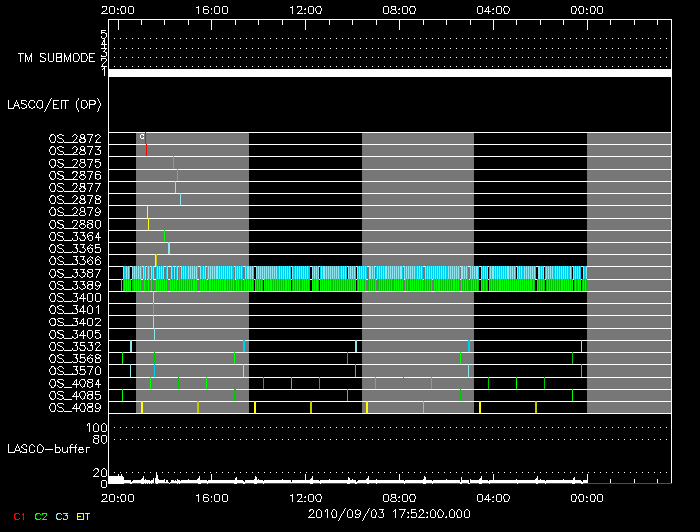700x532 pixels.
Task: Click the C3 legend entry
Action: point(62,516)
